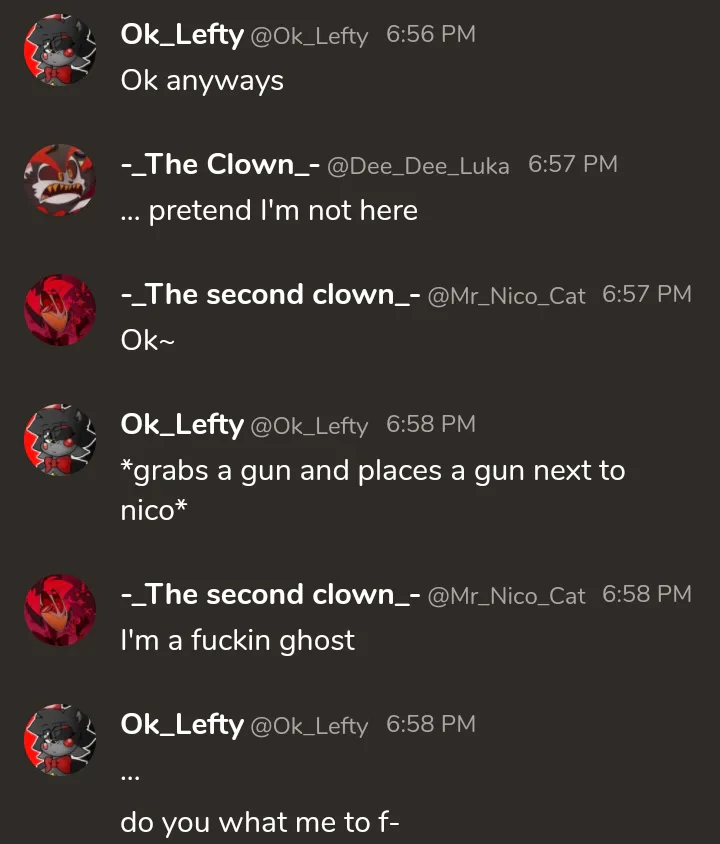Viewport: 720px width, 844px height.
Task: Select the @Ok_Lefty handle at 6:56 PM
Action: pyautogui.click(x=309, y=37)
